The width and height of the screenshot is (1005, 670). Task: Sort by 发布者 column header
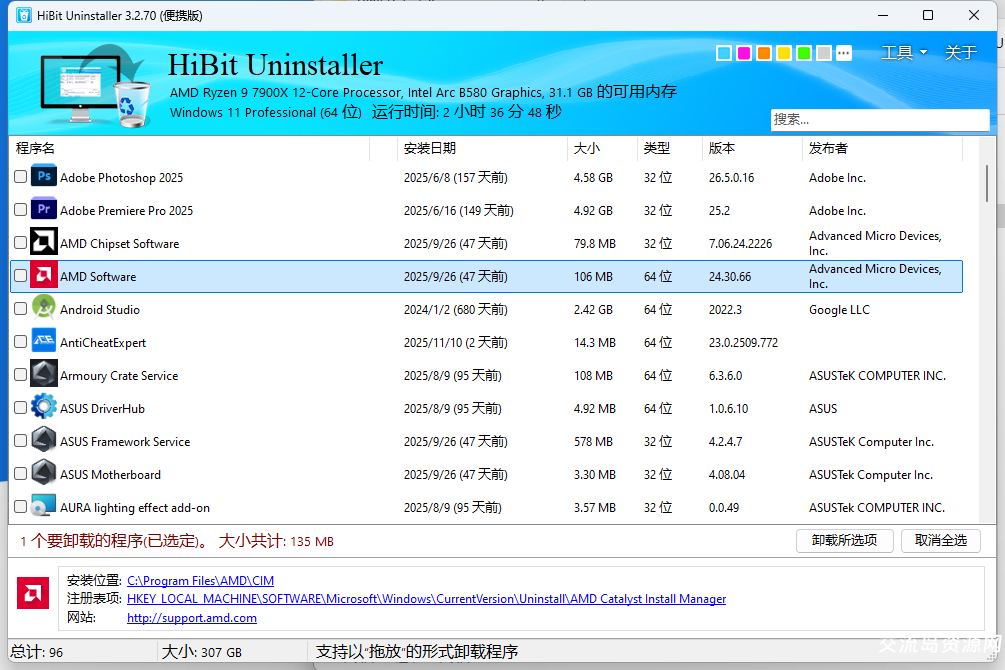point(882,148)
